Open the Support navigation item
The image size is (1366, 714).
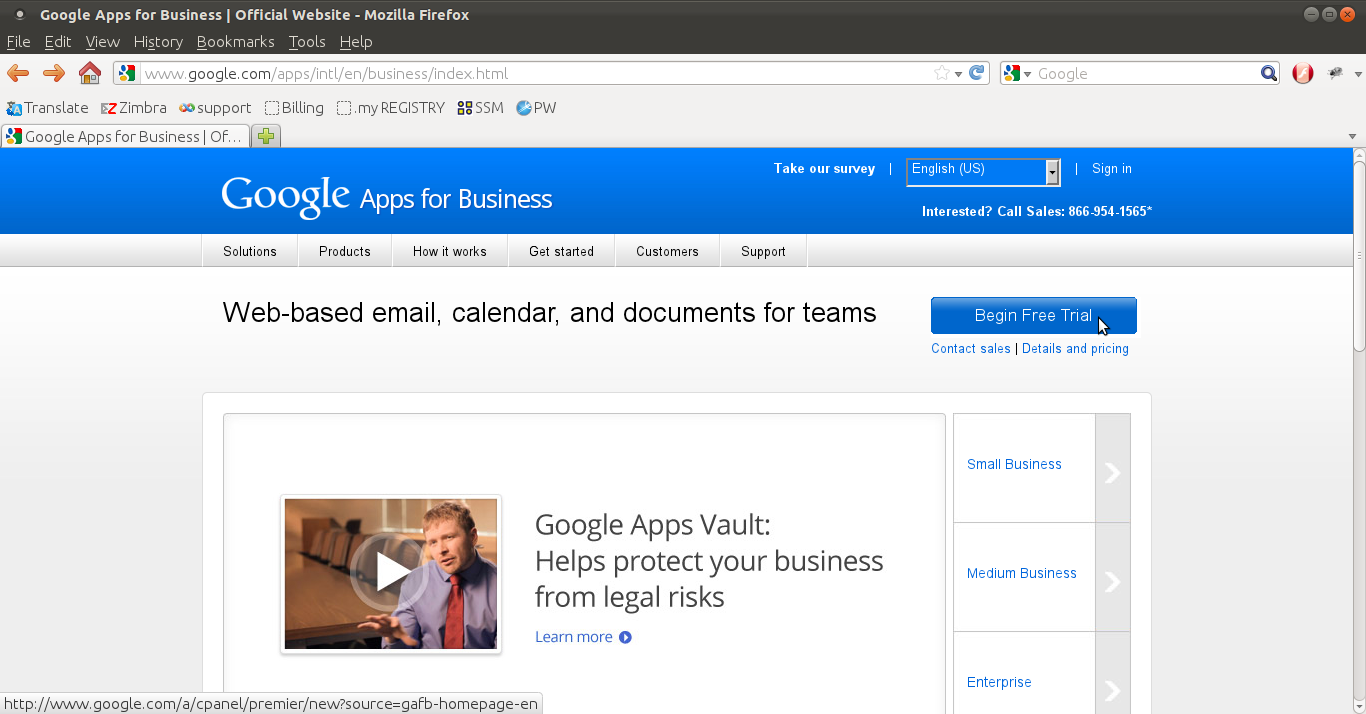[763, 251]
